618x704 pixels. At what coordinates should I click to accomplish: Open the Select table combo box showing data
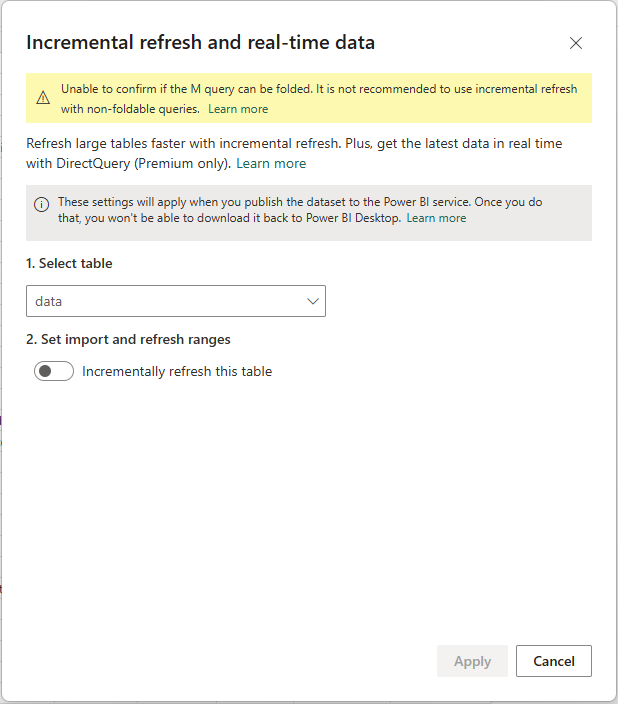175,301
